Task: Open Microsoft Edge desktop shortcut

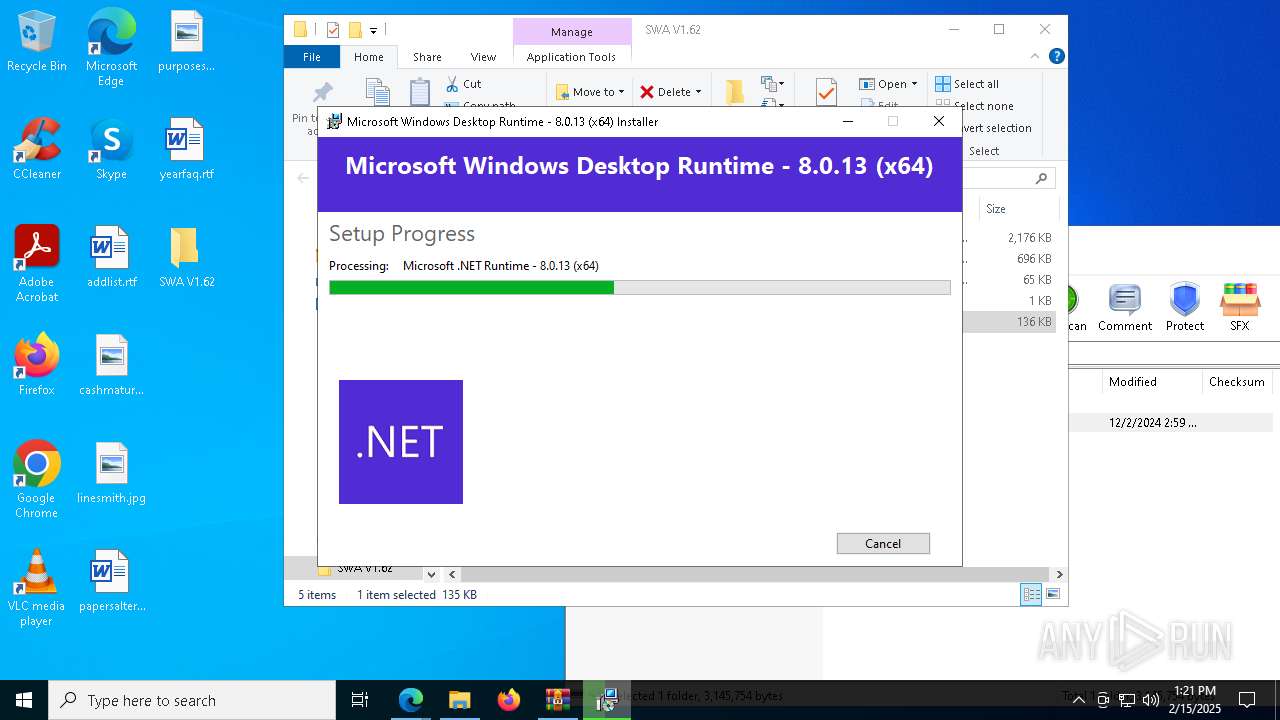Action: [111, 50]
